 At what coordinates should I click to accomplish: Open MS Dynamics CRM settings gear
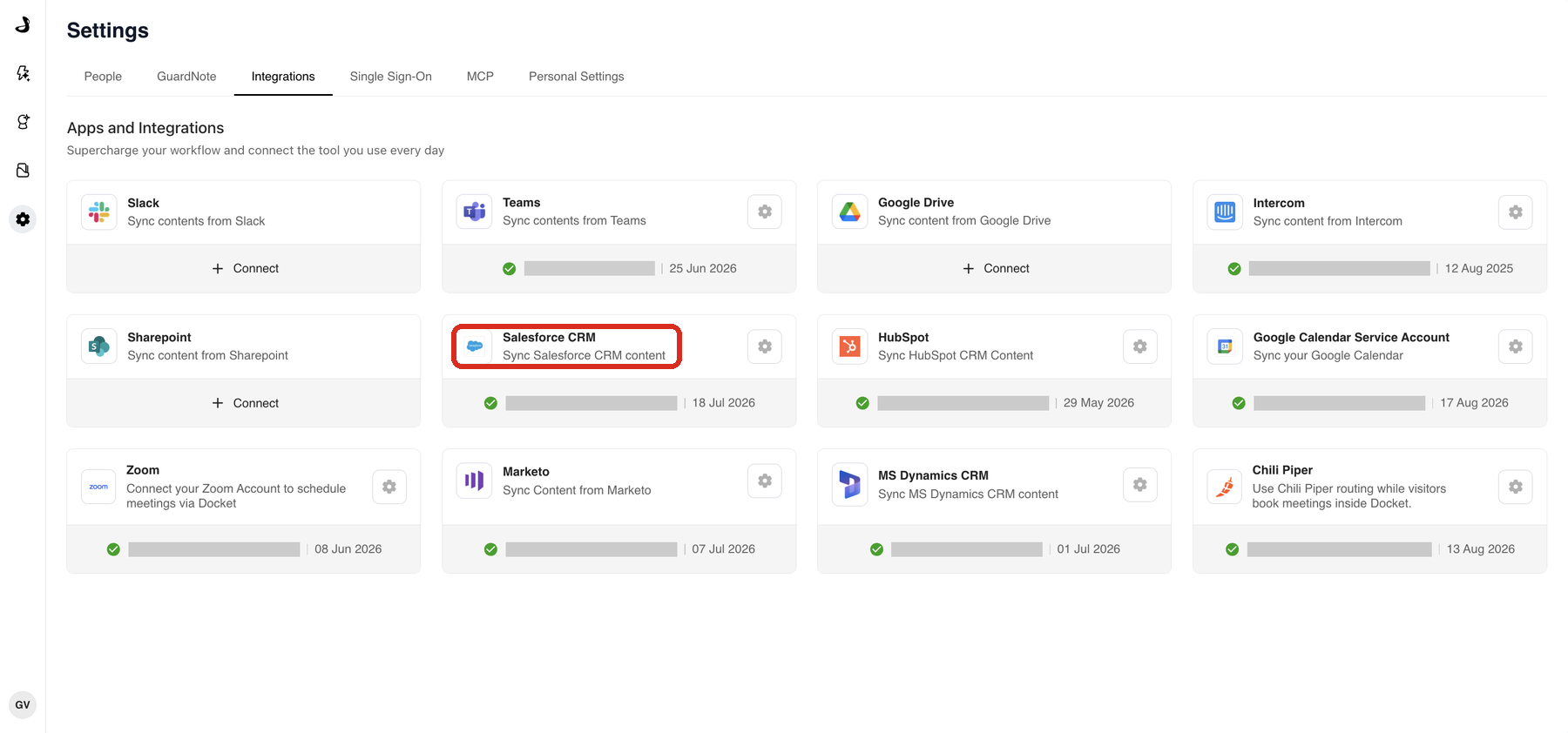pyautogui.click(x=1140, y=485)
